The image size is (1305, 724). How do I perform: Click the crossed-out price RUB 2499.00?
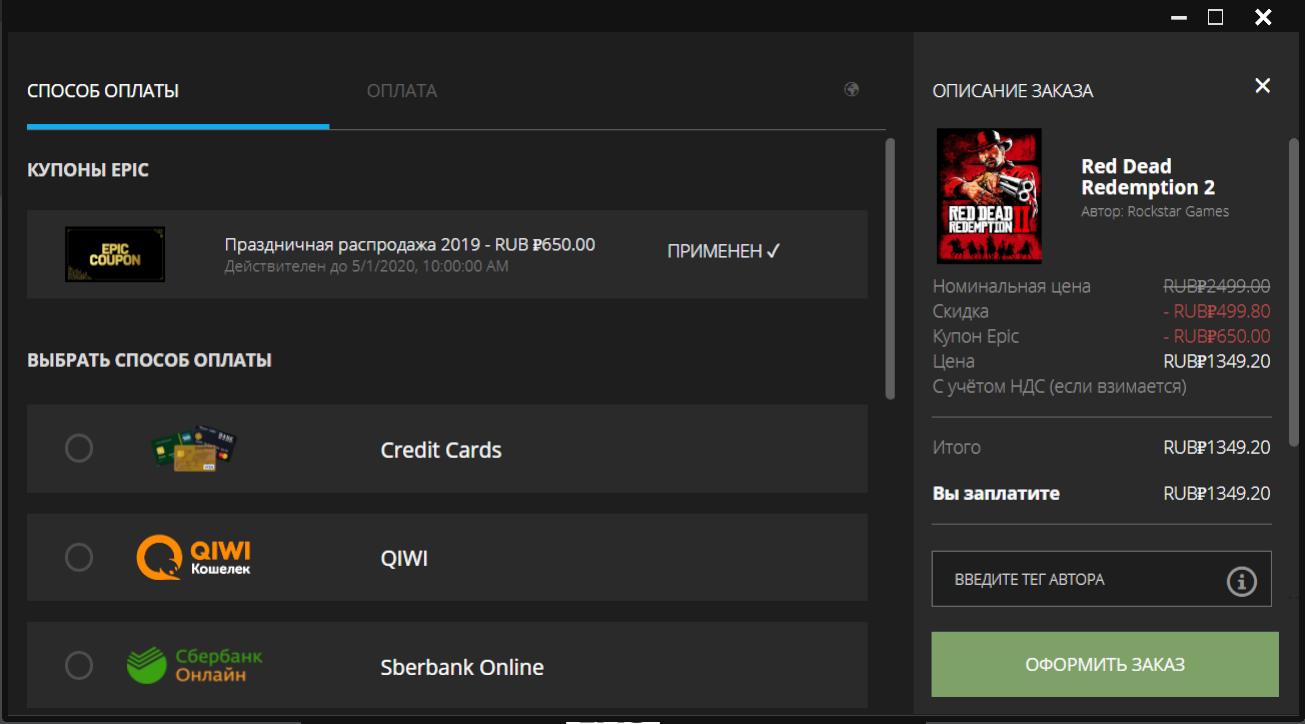click(x=1217, y=286)
